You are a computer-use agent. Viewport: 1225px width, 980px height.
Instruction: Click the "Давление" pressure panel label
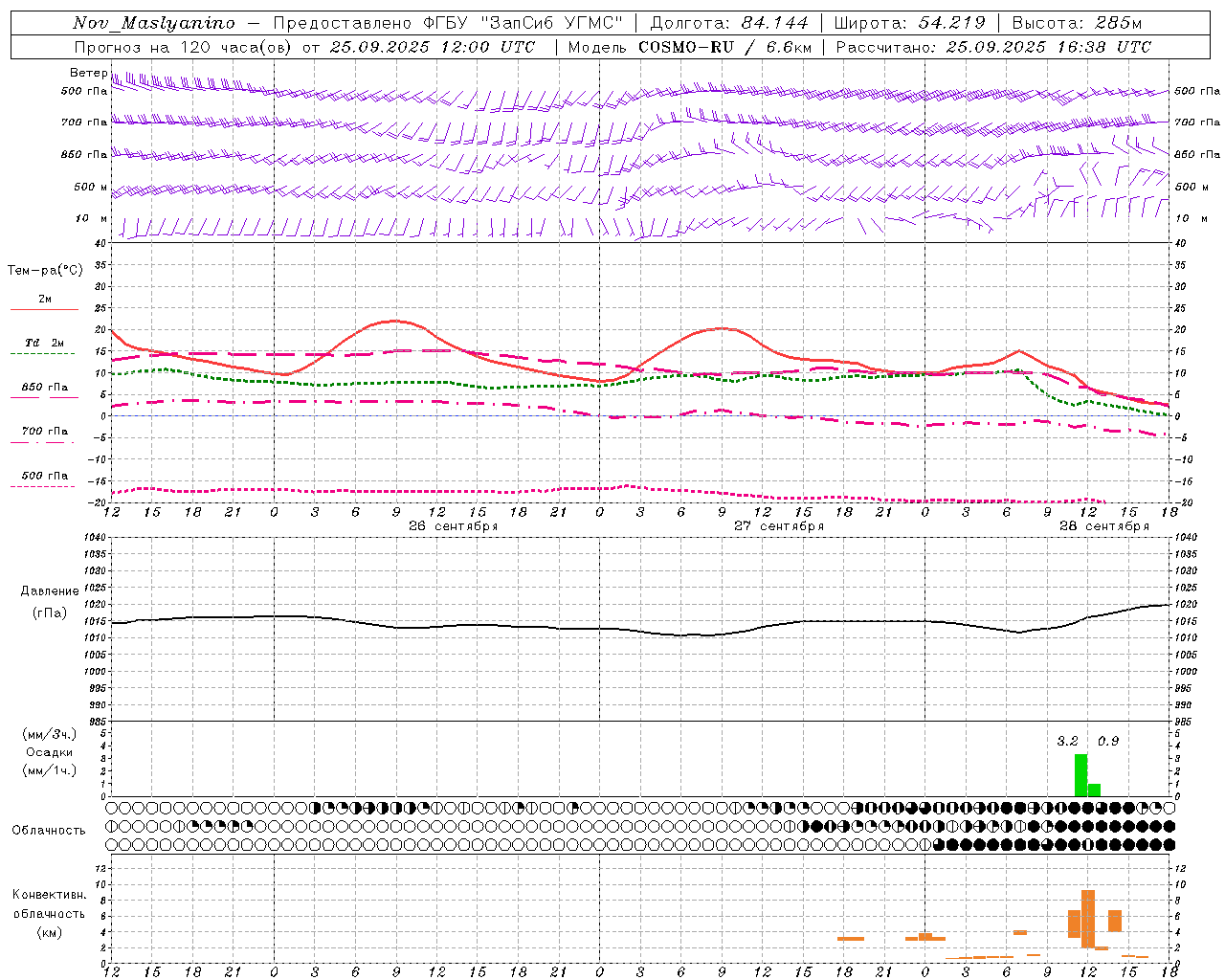point(50,591)
